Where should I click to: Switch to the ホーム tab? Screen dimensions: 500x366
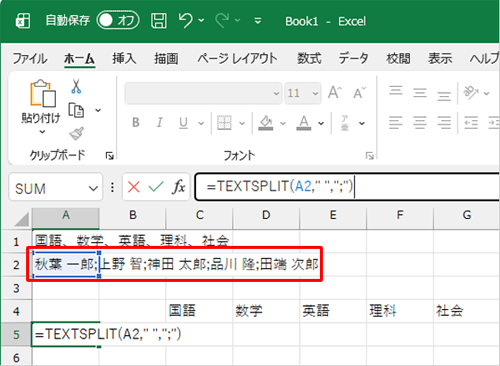pos(79,59)
